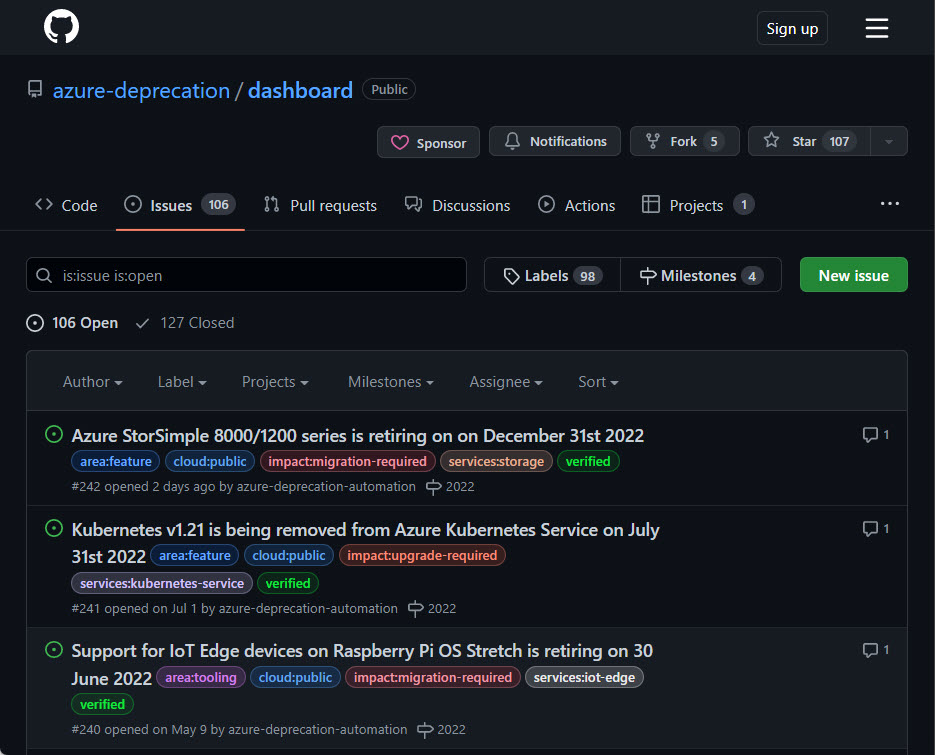Click comment icon on IoT Edge issue
The width and height of the screenshot is (935, 755).
click(x=870, y=650)
